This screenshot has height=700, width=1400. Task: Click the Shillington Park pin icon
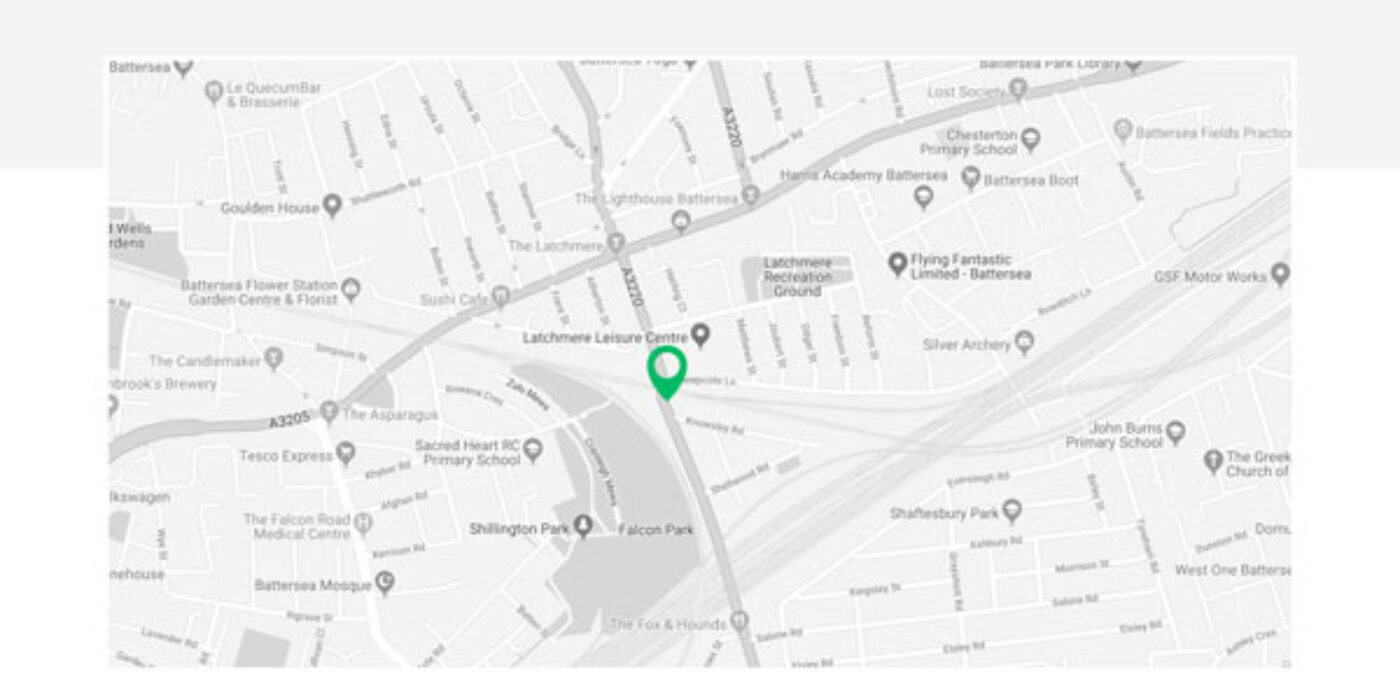[x=583, y=527]
